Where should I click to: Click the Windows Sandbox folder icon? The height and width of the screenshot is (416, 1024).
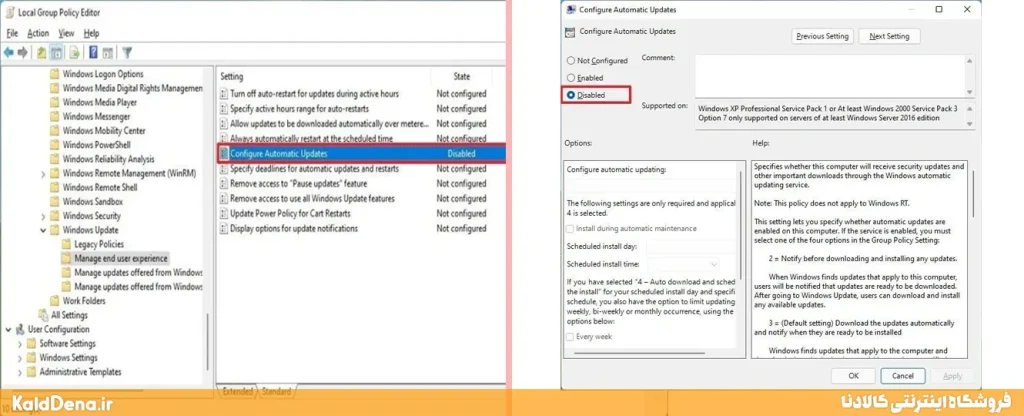tap(55, 201)
